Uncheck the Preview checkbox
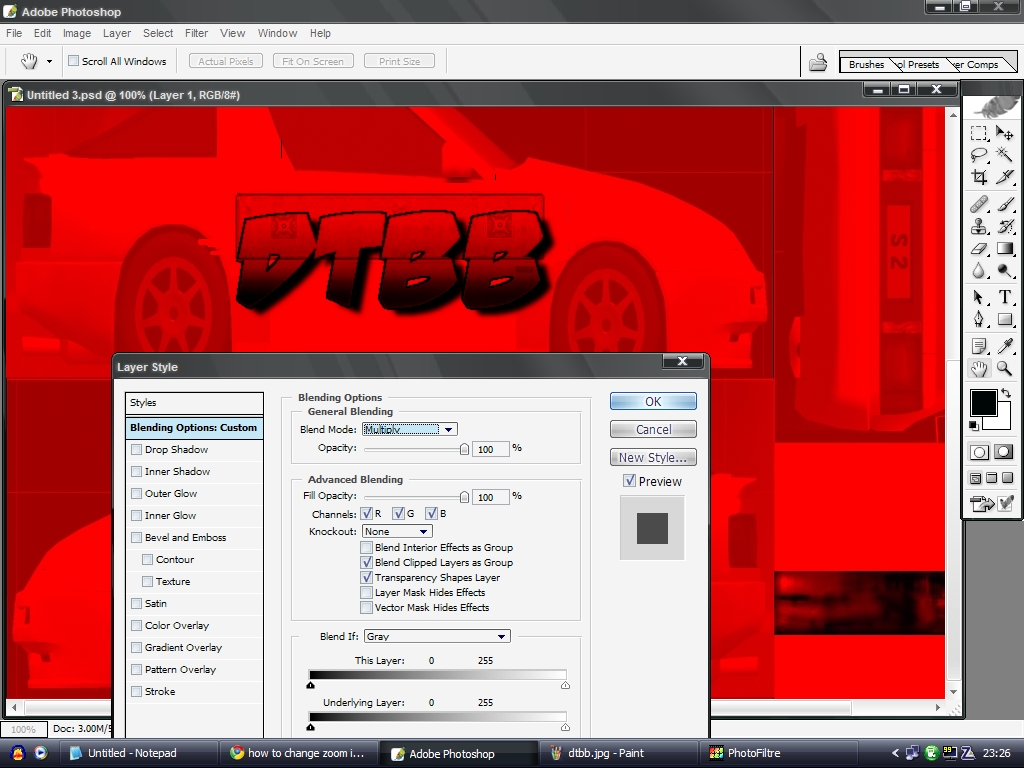 pyautogui.click(x=630, y=481)
